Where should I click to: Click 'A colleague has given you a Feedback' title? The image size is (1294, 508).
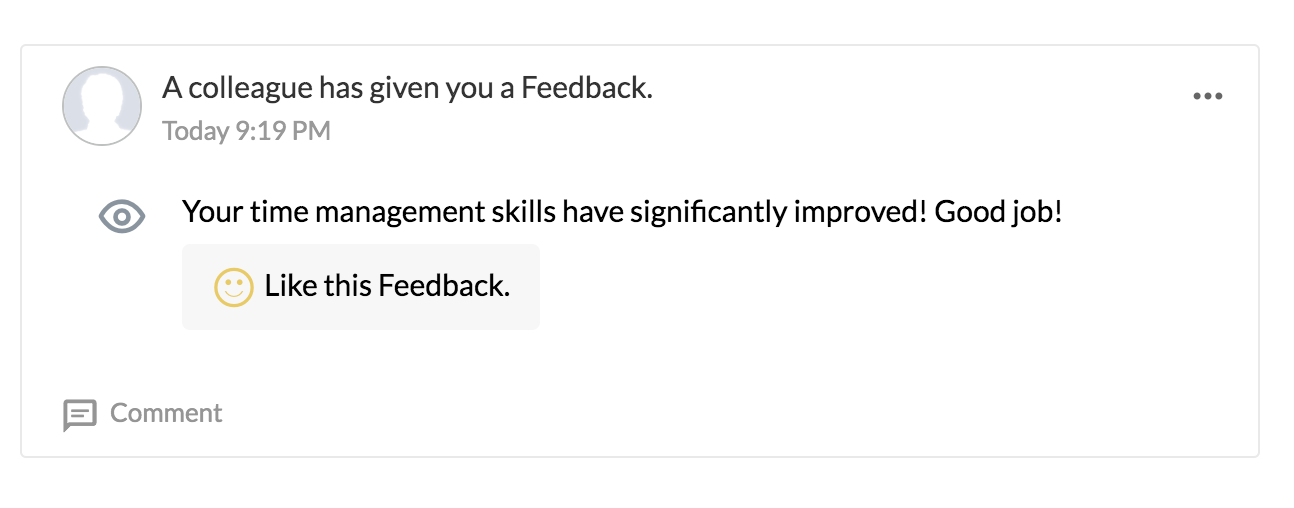407,89
